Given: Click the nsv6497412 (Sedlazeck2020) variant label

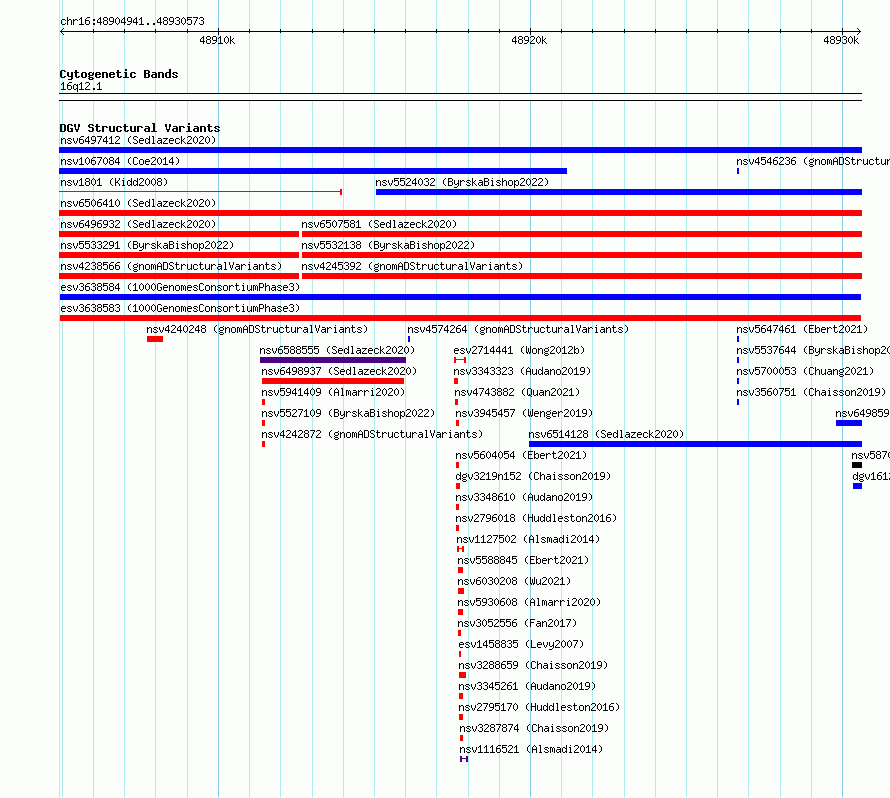Looking at the screenshot, I should coord(138,140).
